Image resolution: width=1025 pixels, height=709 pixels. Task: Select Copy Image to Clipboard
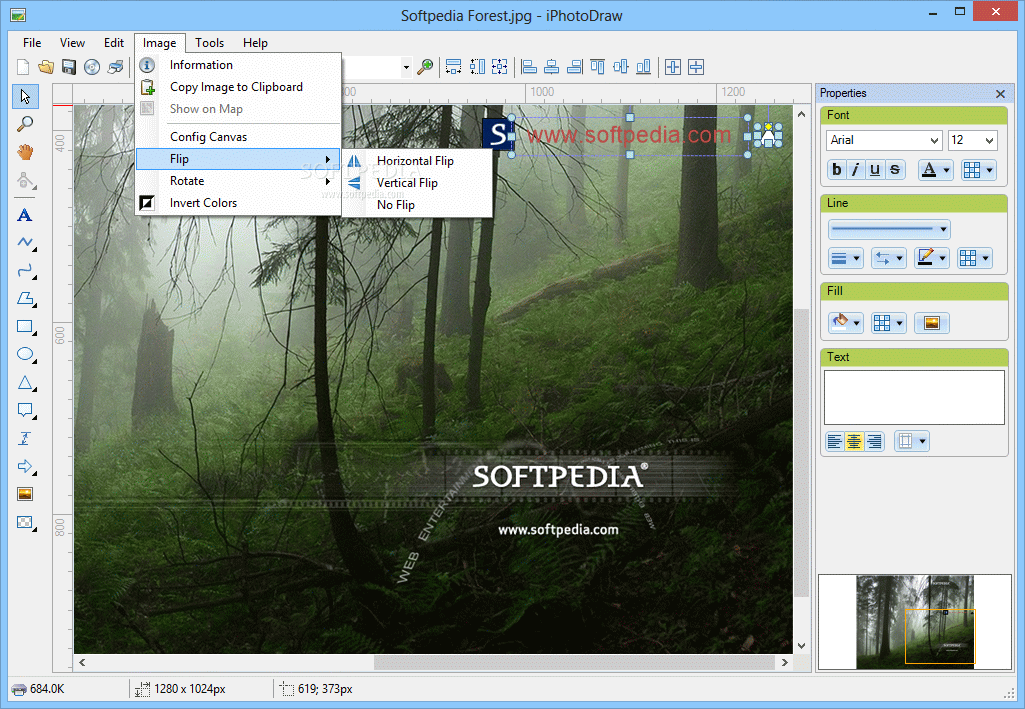238,87
